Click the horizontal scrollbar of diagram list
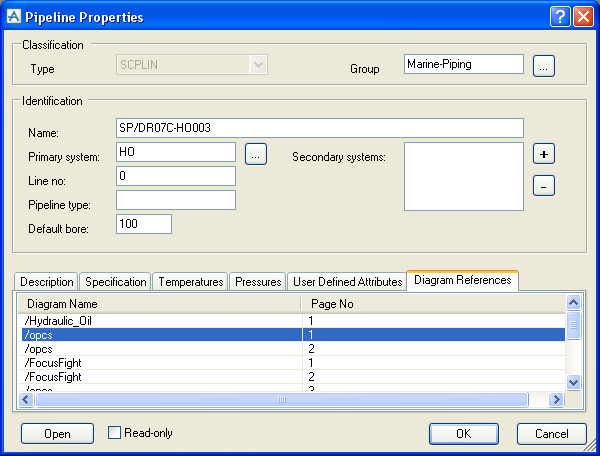Screen dimensions: 600x456 click(282, 399)
